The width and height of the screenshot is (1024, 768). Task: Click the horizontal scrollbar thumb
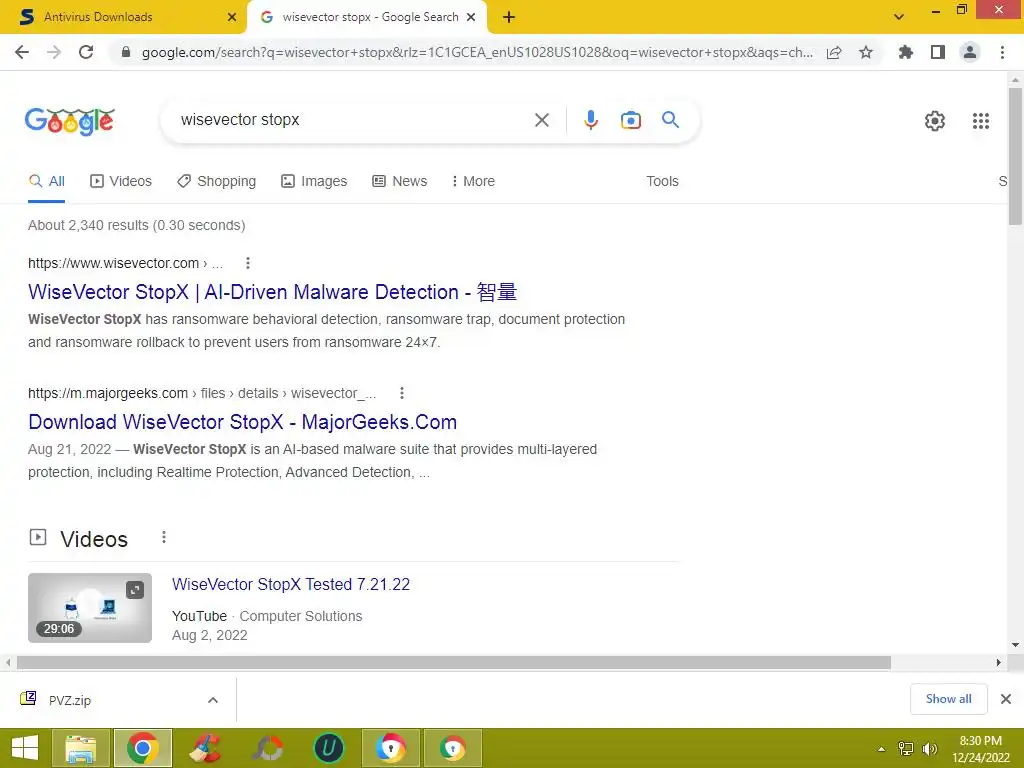click(454, 663)
